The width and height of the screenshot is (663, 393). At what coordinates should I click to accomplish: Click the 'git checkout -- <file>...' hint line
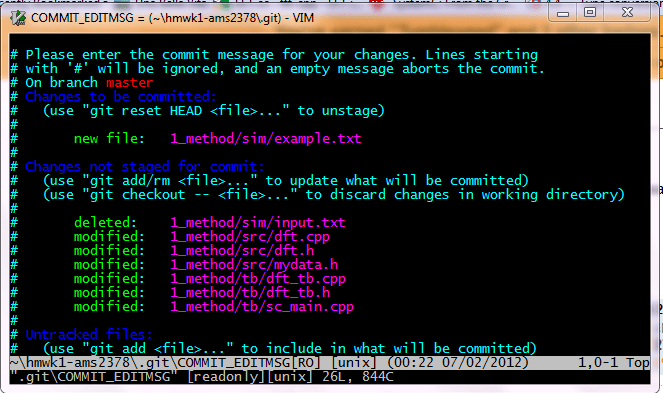(x=333, y=195)
